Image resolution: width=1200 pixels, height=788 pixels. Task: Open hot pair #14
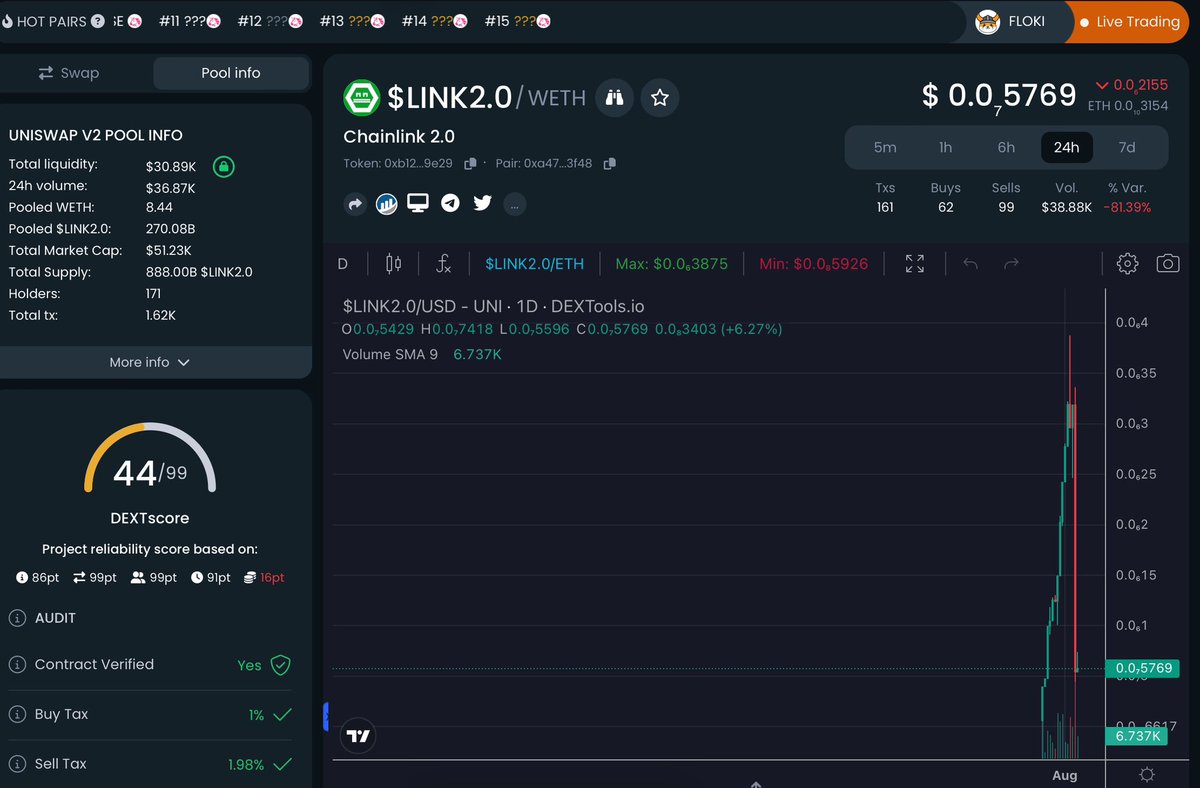coord(434,21)
